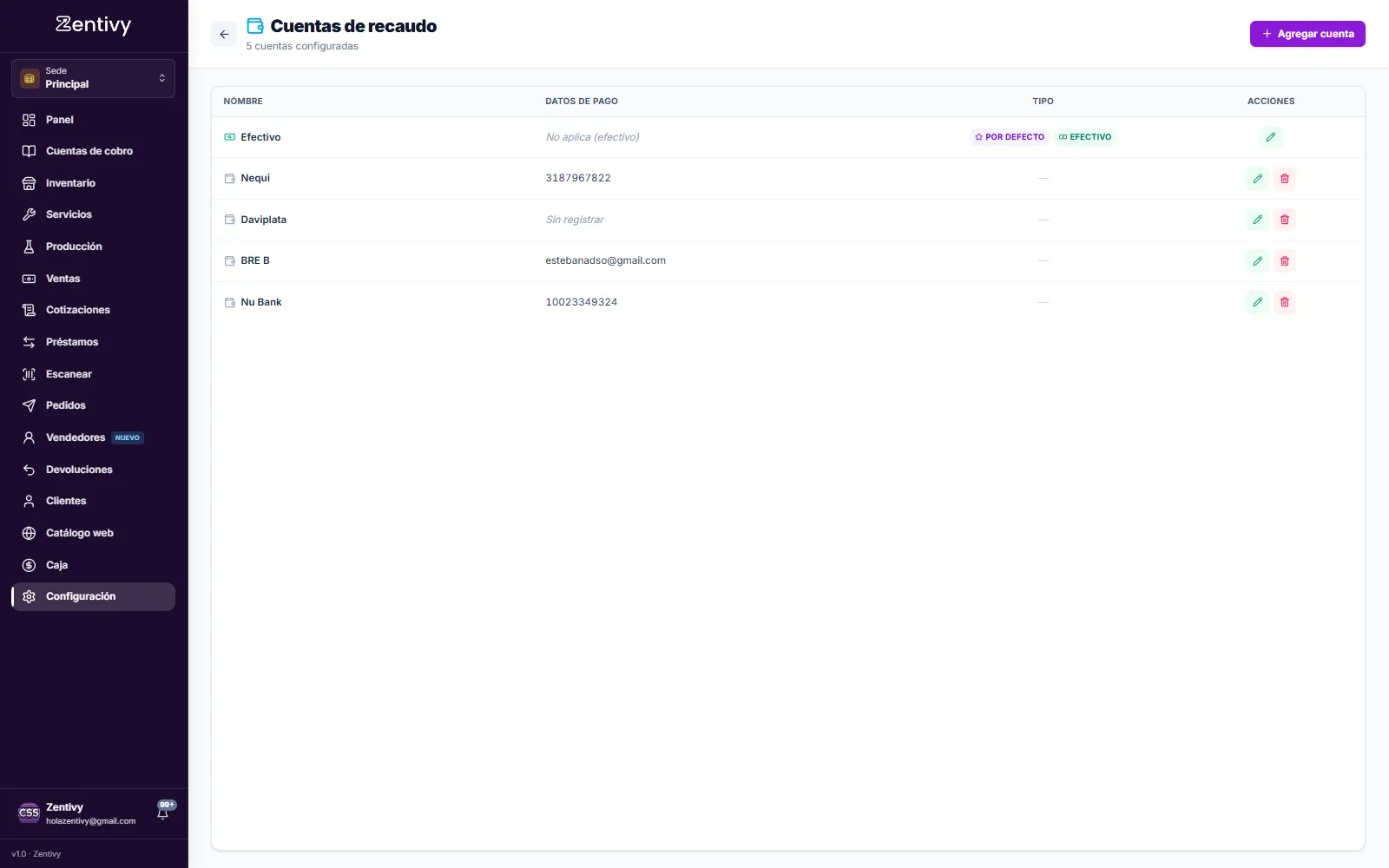This screenshot has height=868, width=1389.
Task: Open Inventario section
Action: click(x=94, y=183)
